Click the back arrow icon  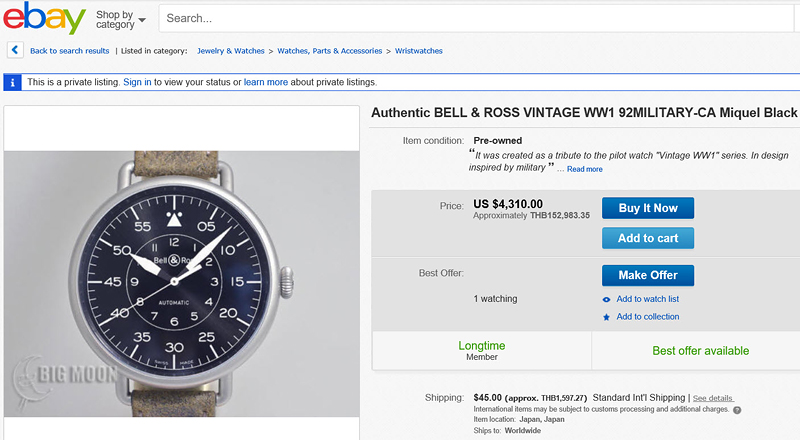click(x=15, y=50)
